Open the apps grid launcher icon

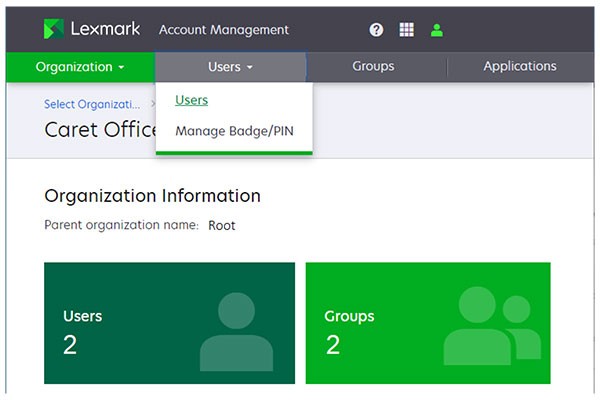(x=406, y=30)
